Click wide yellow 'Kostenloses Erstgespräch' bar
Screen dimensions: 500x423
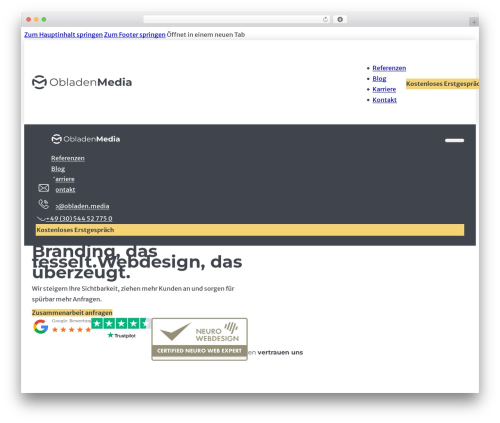[250, 230]
